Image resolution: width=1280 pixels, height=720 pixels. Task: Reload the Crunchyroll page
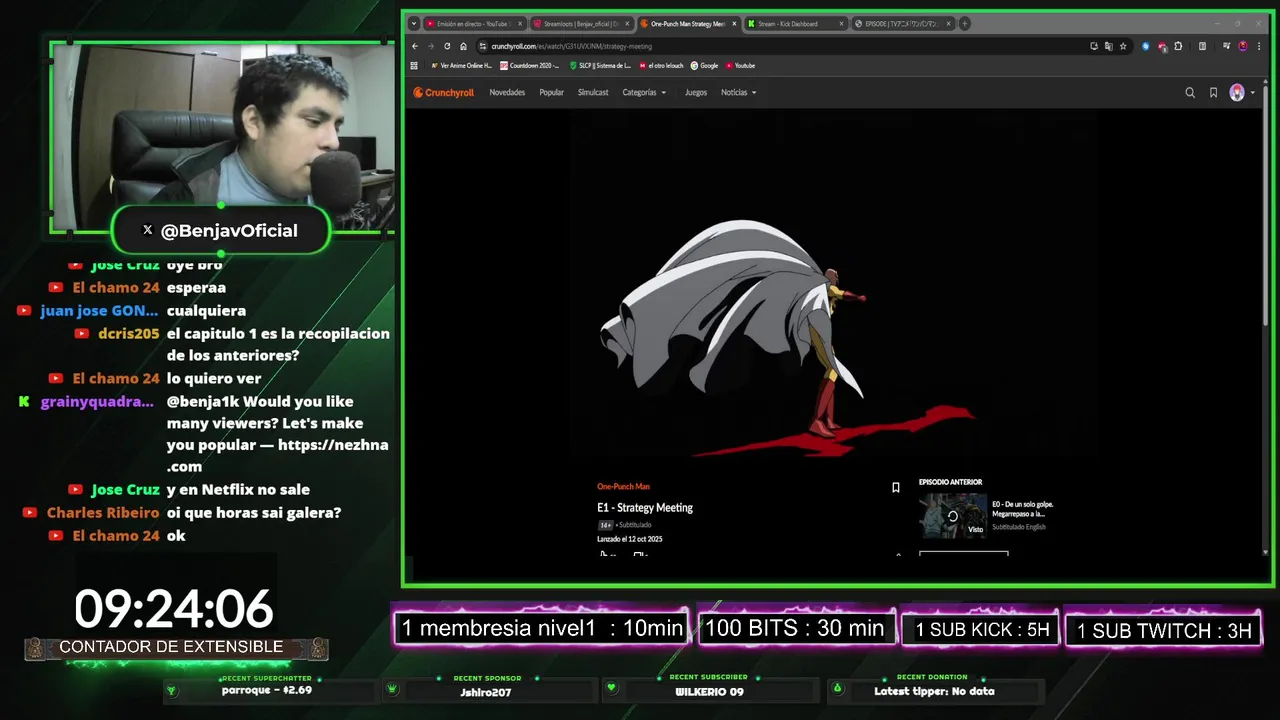pyautogui.click(x=447, y=46)
